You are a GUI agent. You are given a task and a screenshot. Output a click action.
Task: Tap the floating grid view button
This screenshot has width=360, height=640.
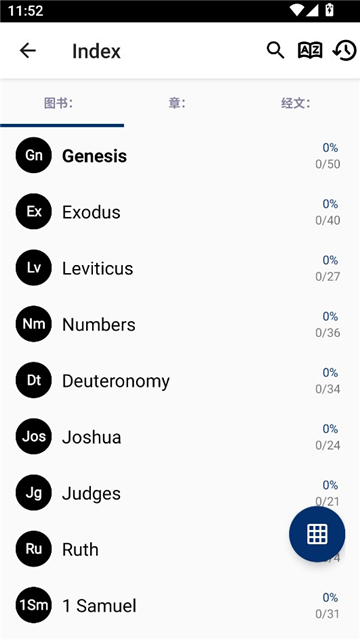pyautogui.click(x=317, y=534)
